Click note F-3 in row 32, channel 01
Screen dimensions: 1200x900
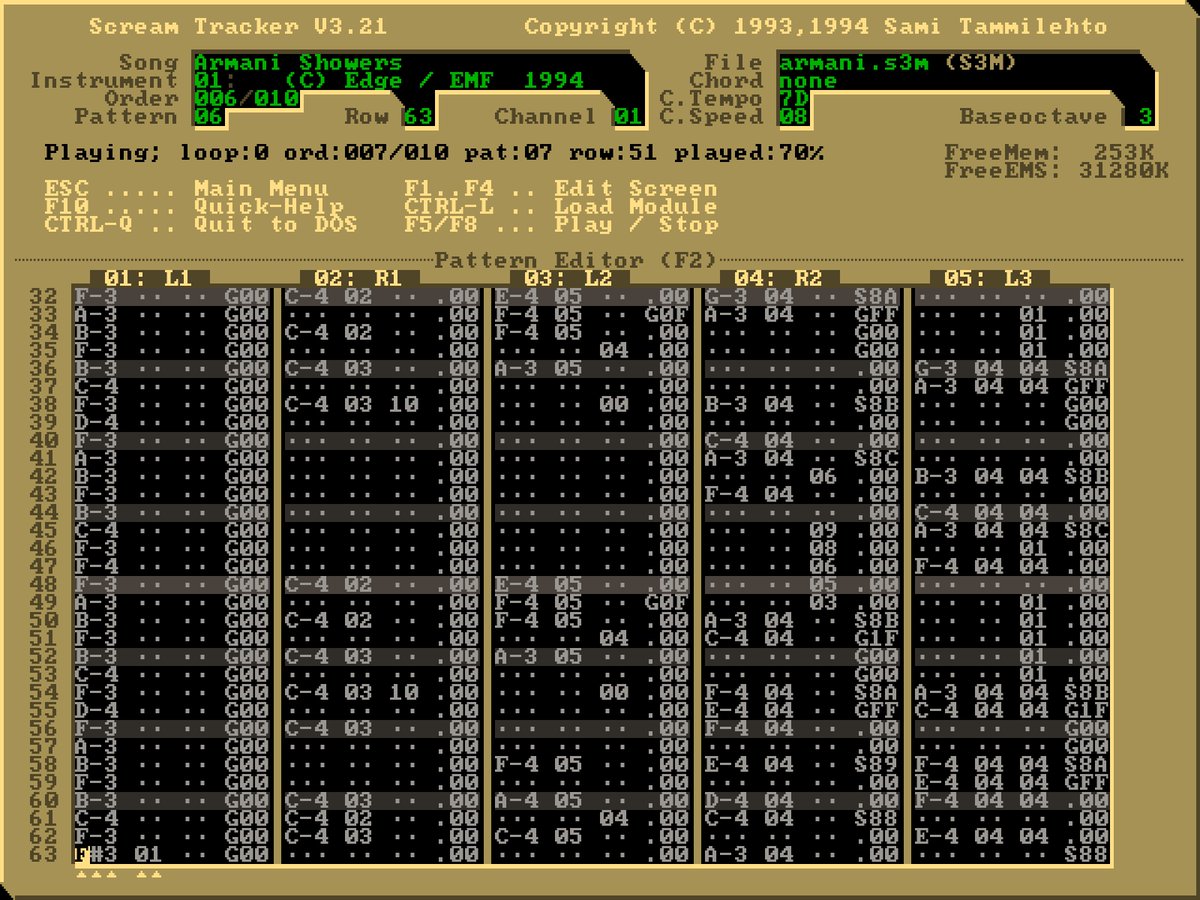96,296
